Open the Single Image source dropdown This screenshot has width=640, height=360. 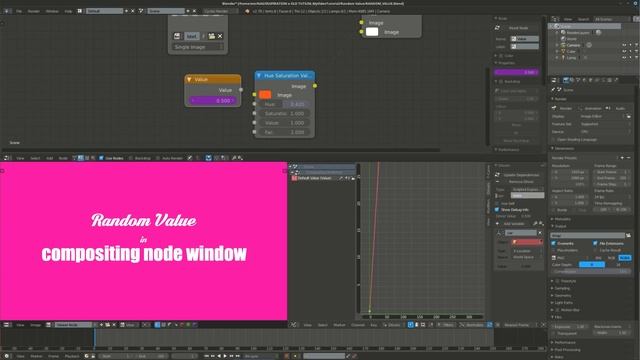coord(198,47)
